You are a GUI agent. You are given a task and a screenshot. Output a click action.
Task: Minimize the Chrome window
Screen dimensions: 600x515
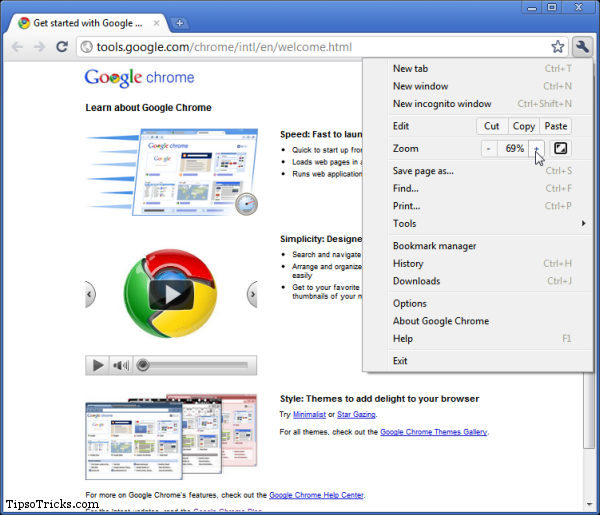[532, 7]
